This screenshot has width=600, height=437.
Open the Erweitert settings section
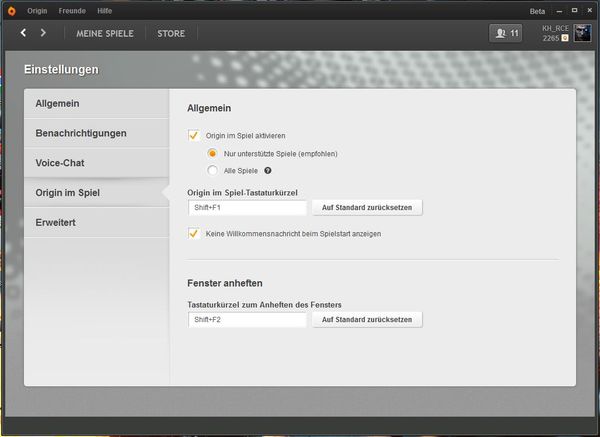pos(96,222)
